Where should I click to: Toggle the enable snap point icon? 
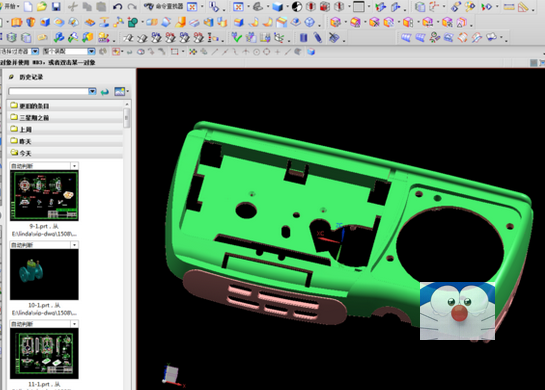point(193,52)
